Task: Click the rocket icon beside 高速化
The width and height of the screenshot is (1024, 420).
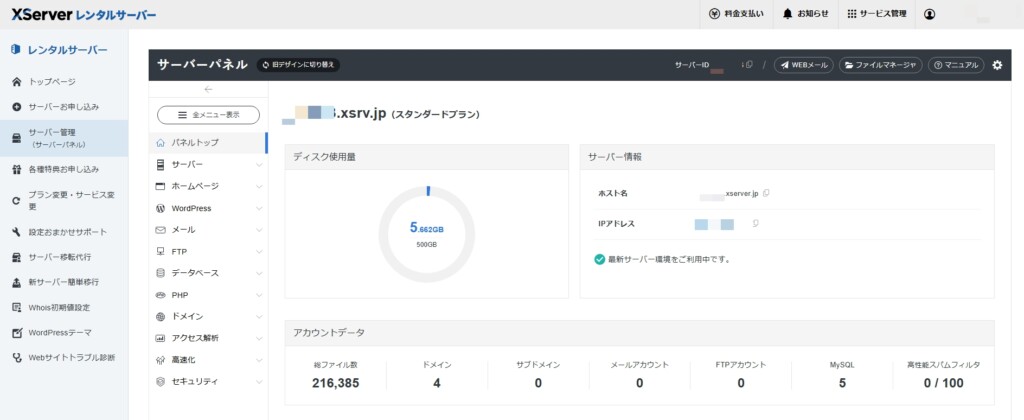Action: [161, 360]
